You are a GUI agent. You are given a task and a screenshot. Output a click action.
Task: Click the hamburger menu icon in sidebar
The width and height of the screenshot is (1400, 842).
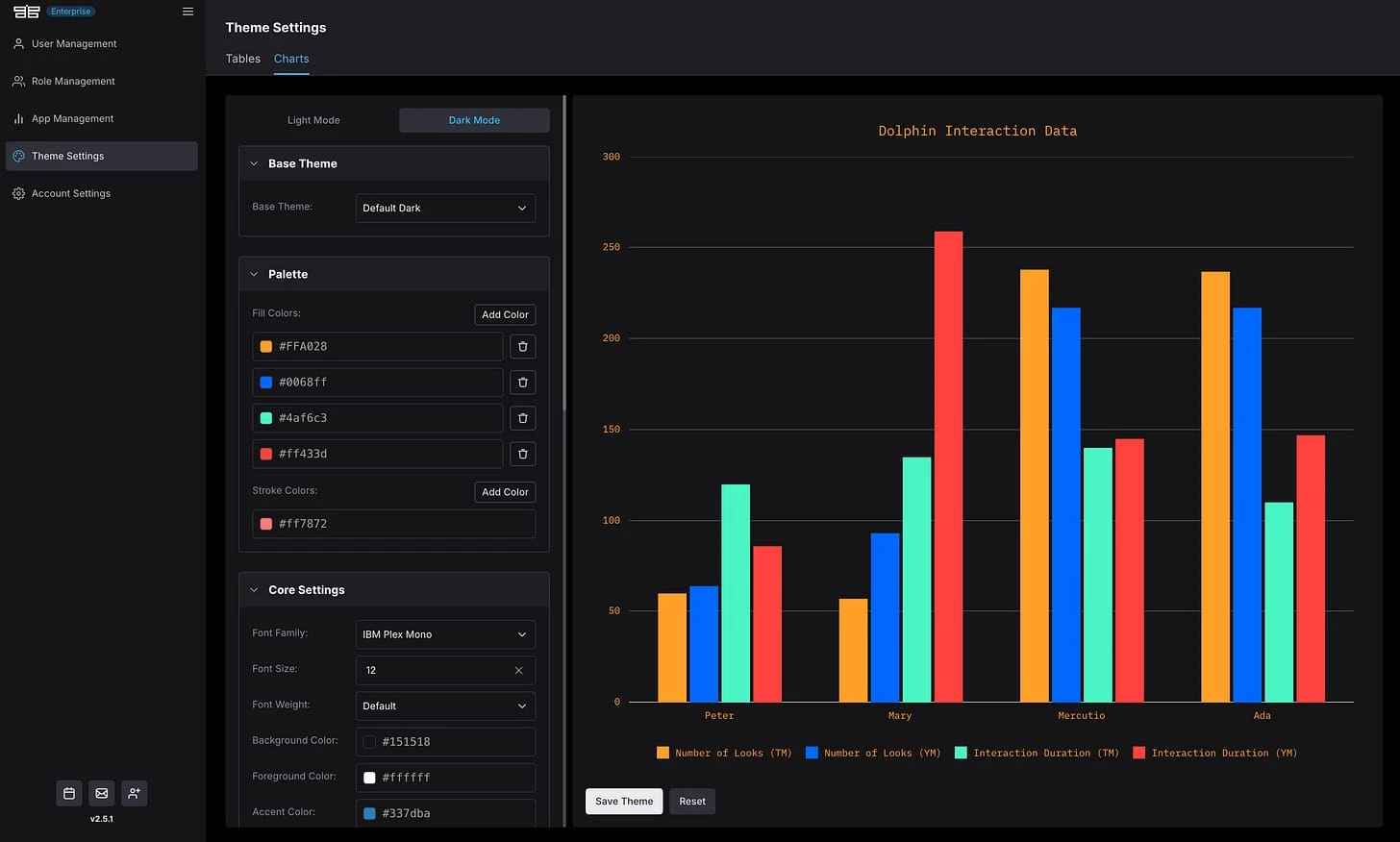(187, 12)
